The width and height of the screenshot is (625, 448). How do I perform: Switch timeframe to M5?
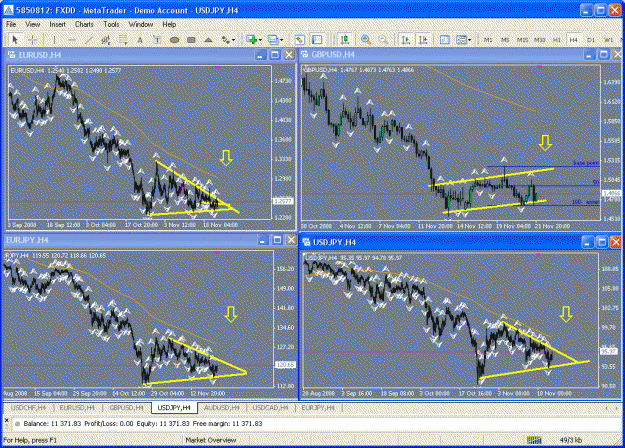pos(505,39)
